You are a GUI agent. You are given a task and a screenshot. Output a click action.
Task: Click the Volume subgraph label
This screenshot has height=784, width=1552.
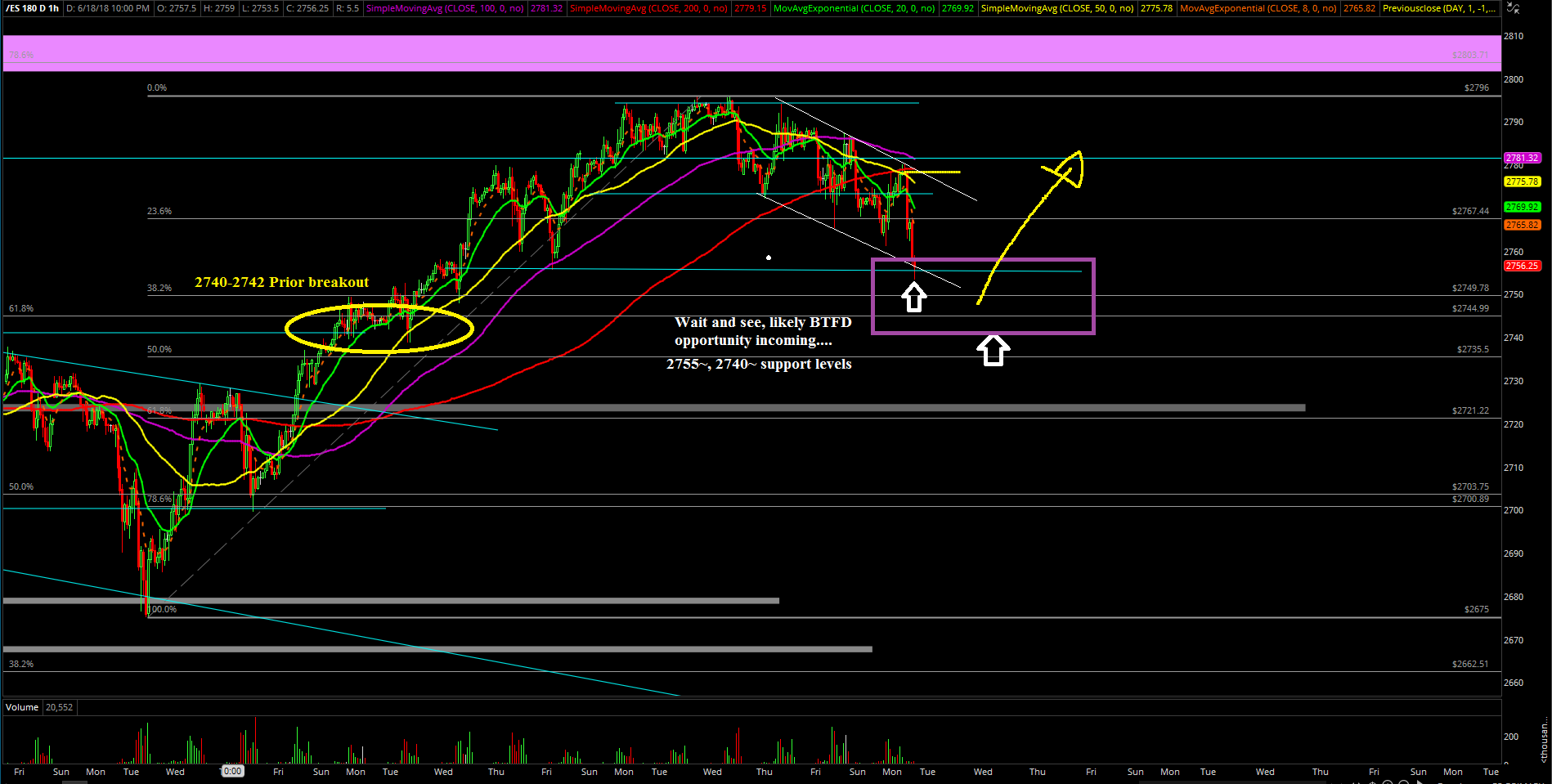(22, 707)
